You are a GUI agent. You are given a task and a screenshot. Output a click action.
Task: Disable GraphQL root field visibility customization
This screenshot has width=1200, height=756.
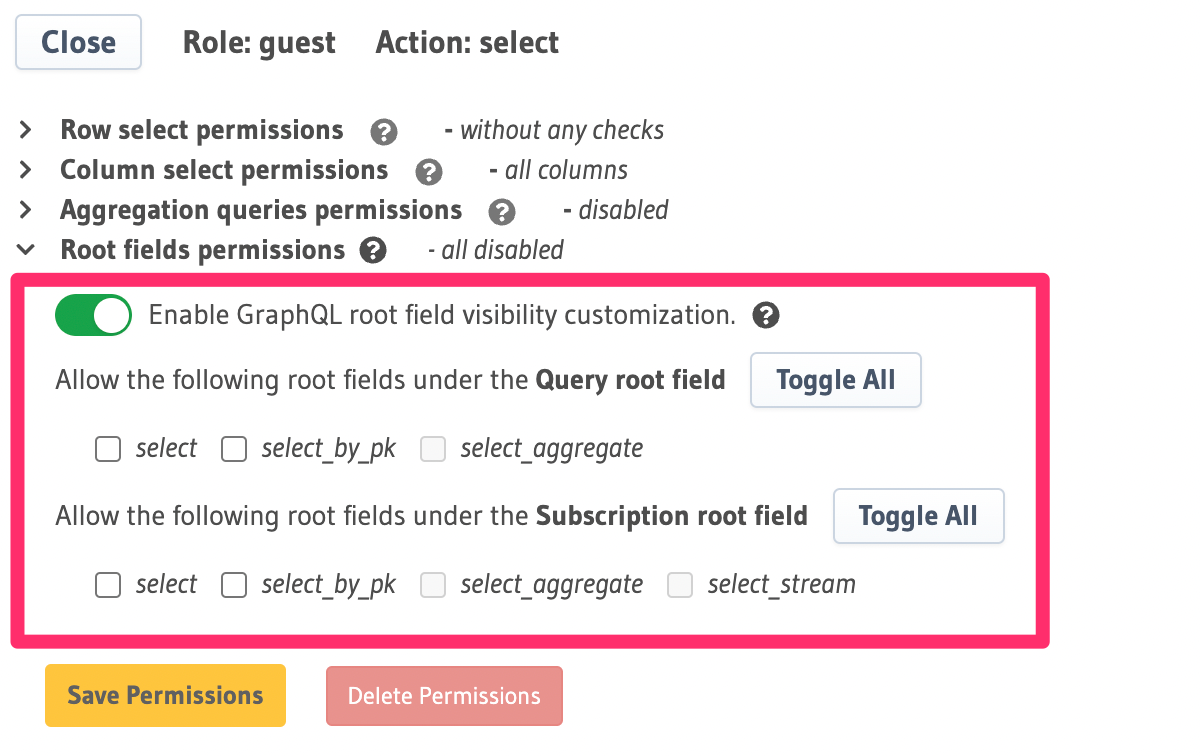[92, 314]
